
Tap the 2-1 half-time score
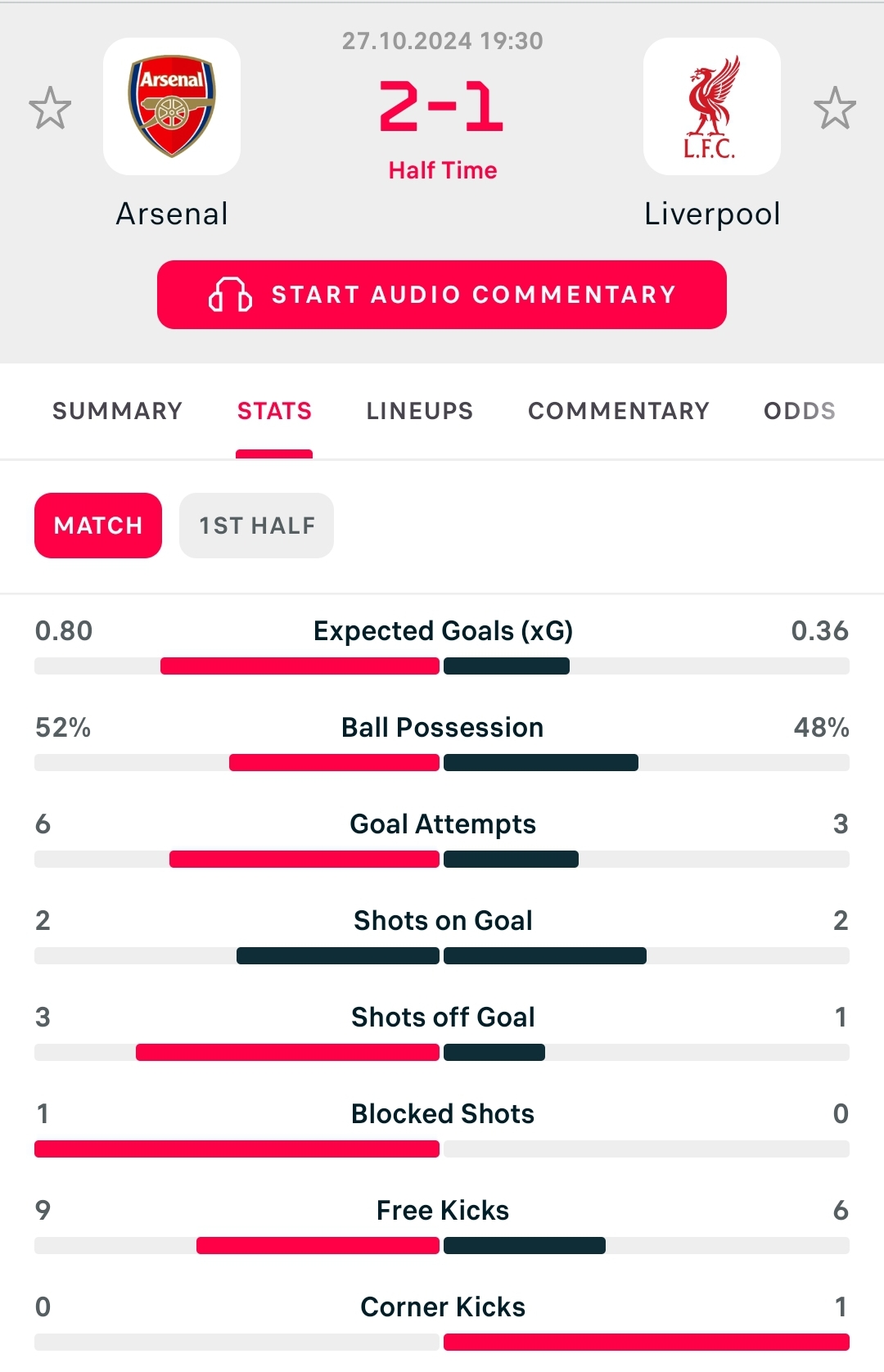pos(442,107)
